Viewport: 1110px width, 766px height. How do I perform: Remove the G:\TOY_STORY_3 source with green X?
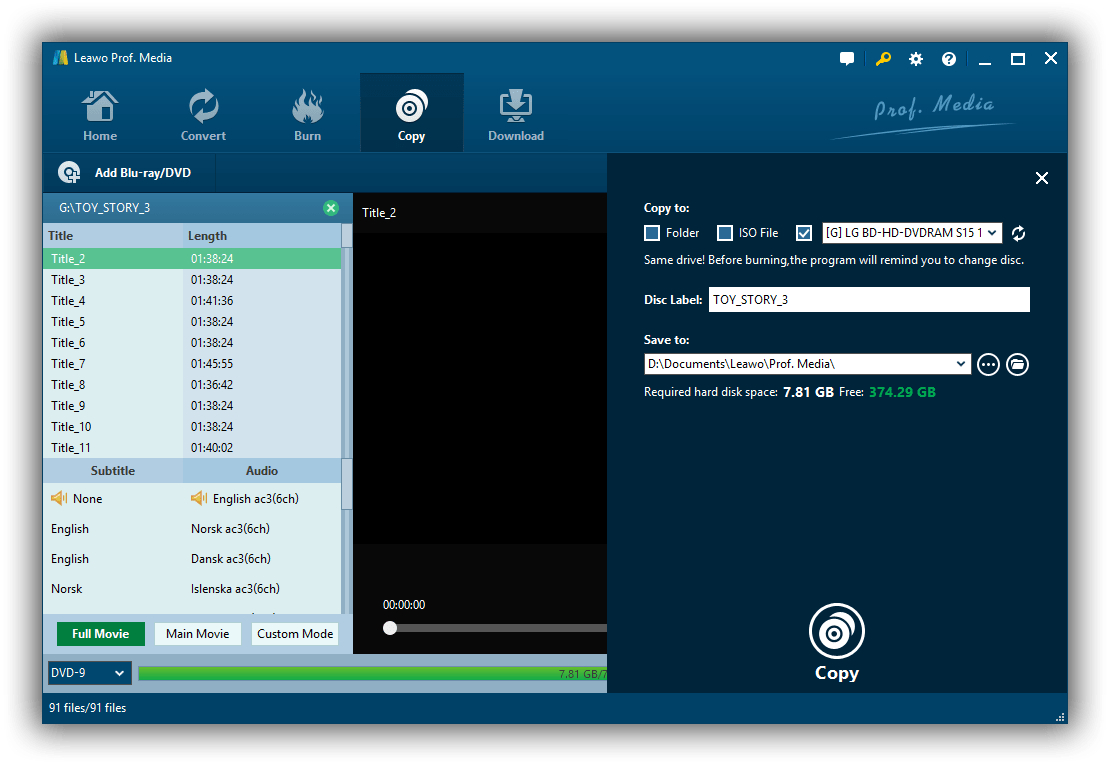coord(331,207)
